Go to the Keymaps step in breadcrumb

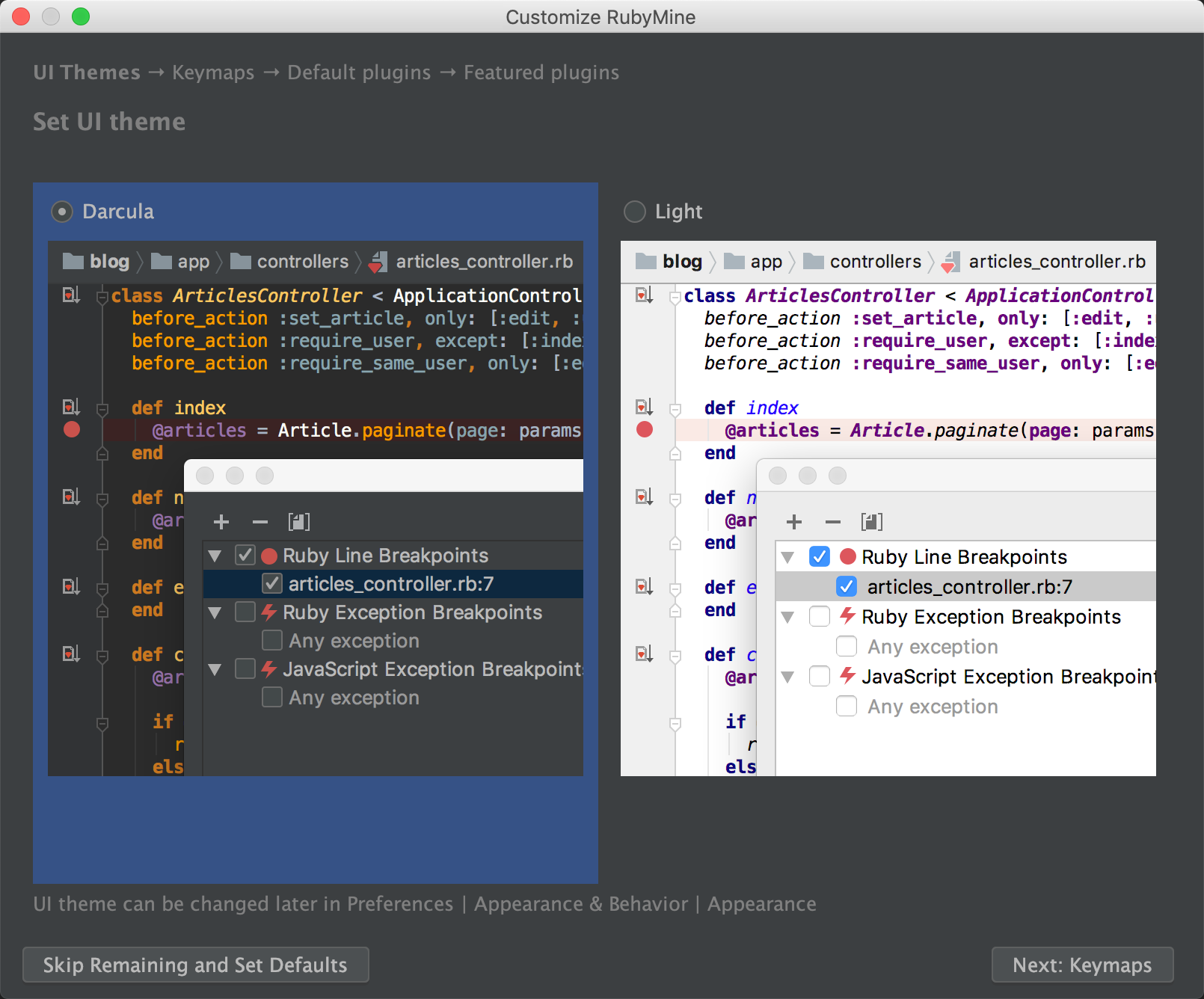(x=213, y=73)
